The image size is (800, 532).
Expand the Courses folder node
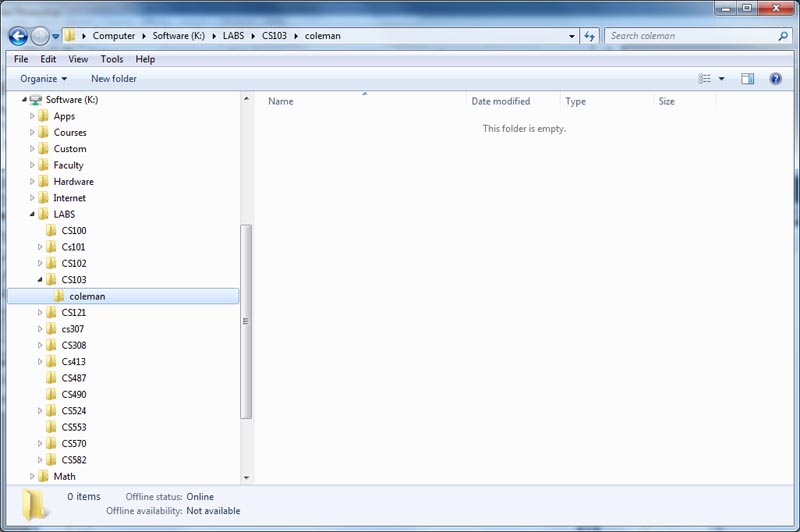(32, 132)
